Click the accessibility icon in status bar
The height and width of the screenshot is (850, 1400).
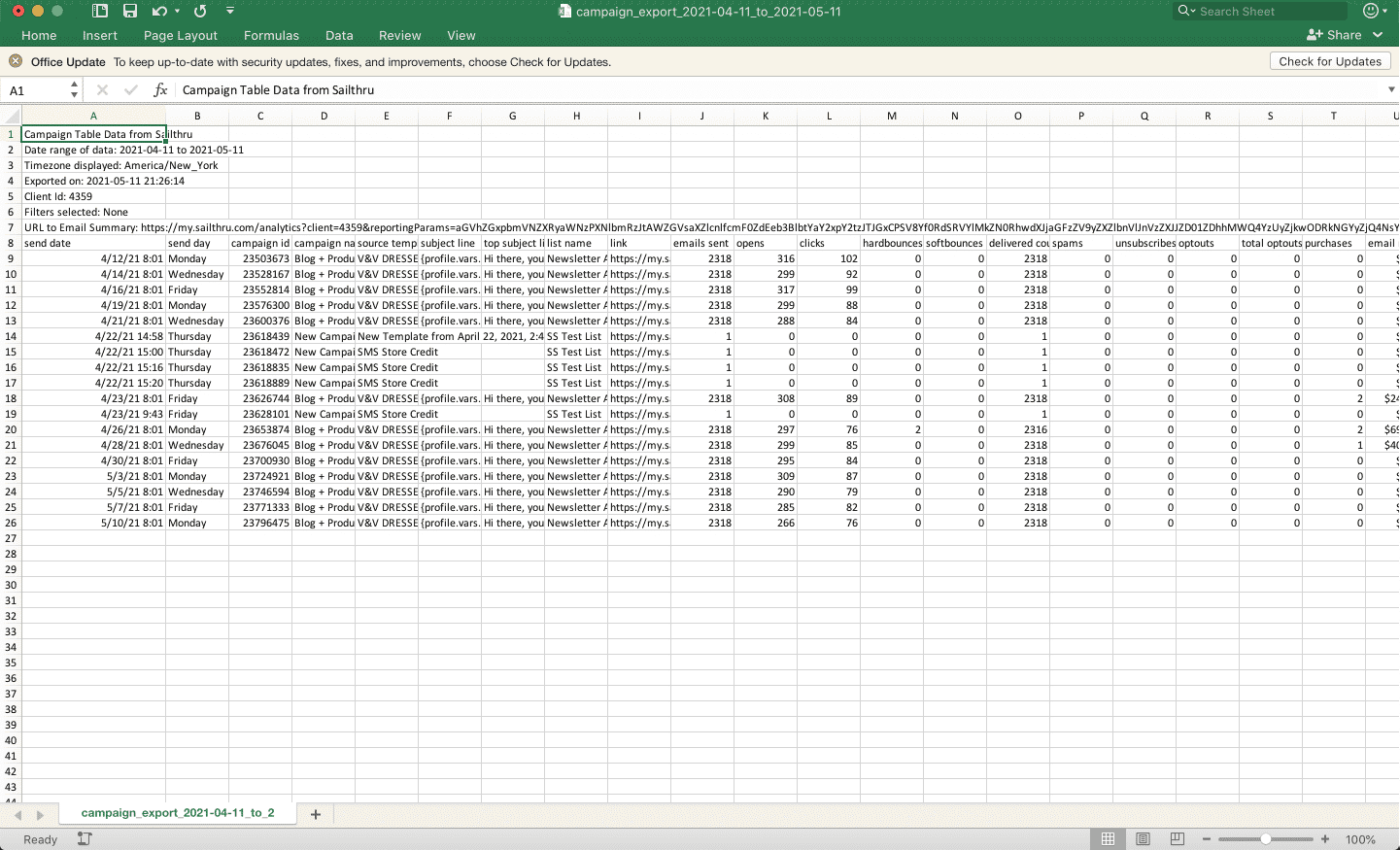click(85, 839)
